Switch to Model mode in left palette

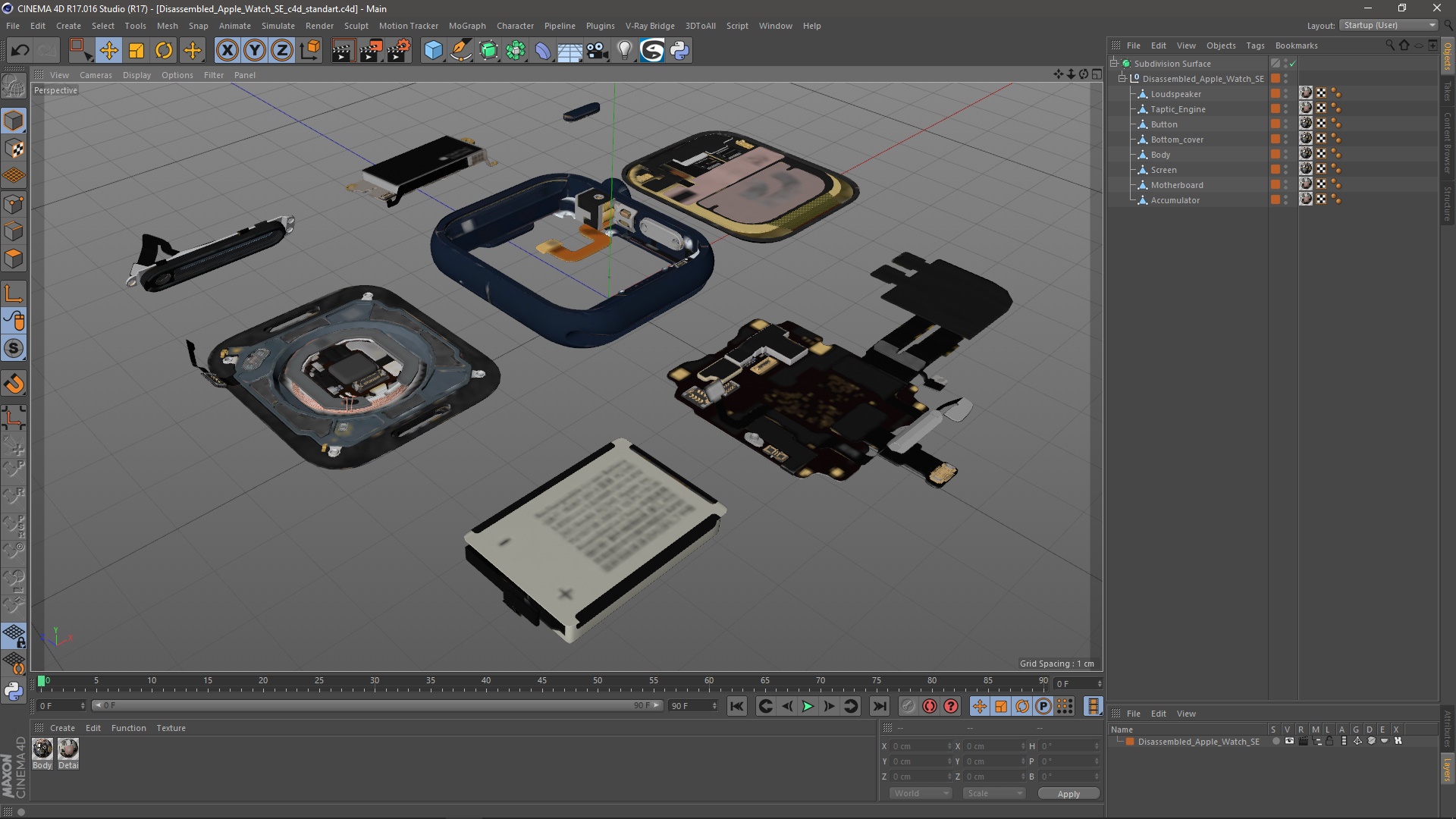pyautogui.click(x=14, y=121)
